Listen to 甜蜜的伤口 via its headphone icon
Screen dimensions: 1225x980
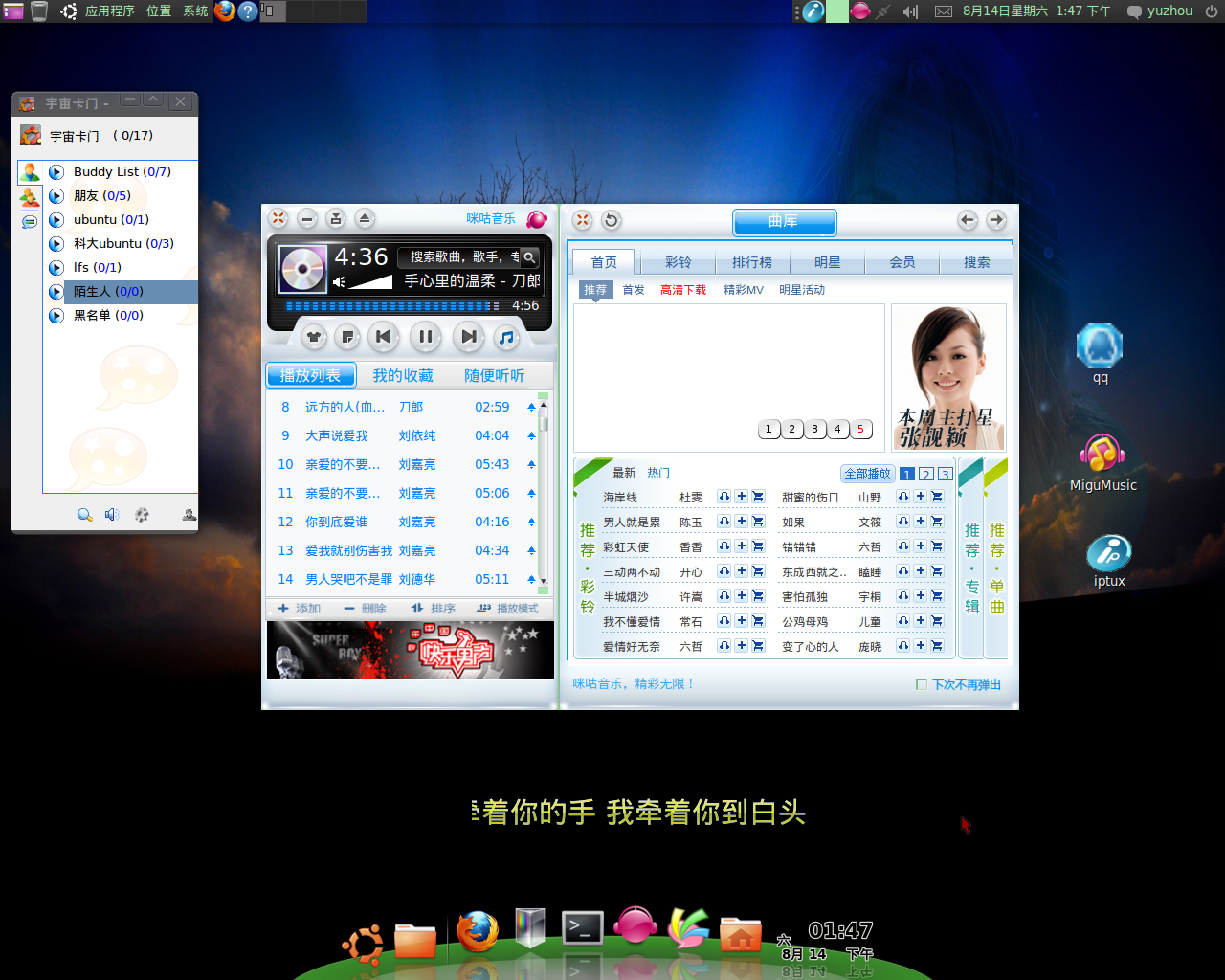point(902,497)
